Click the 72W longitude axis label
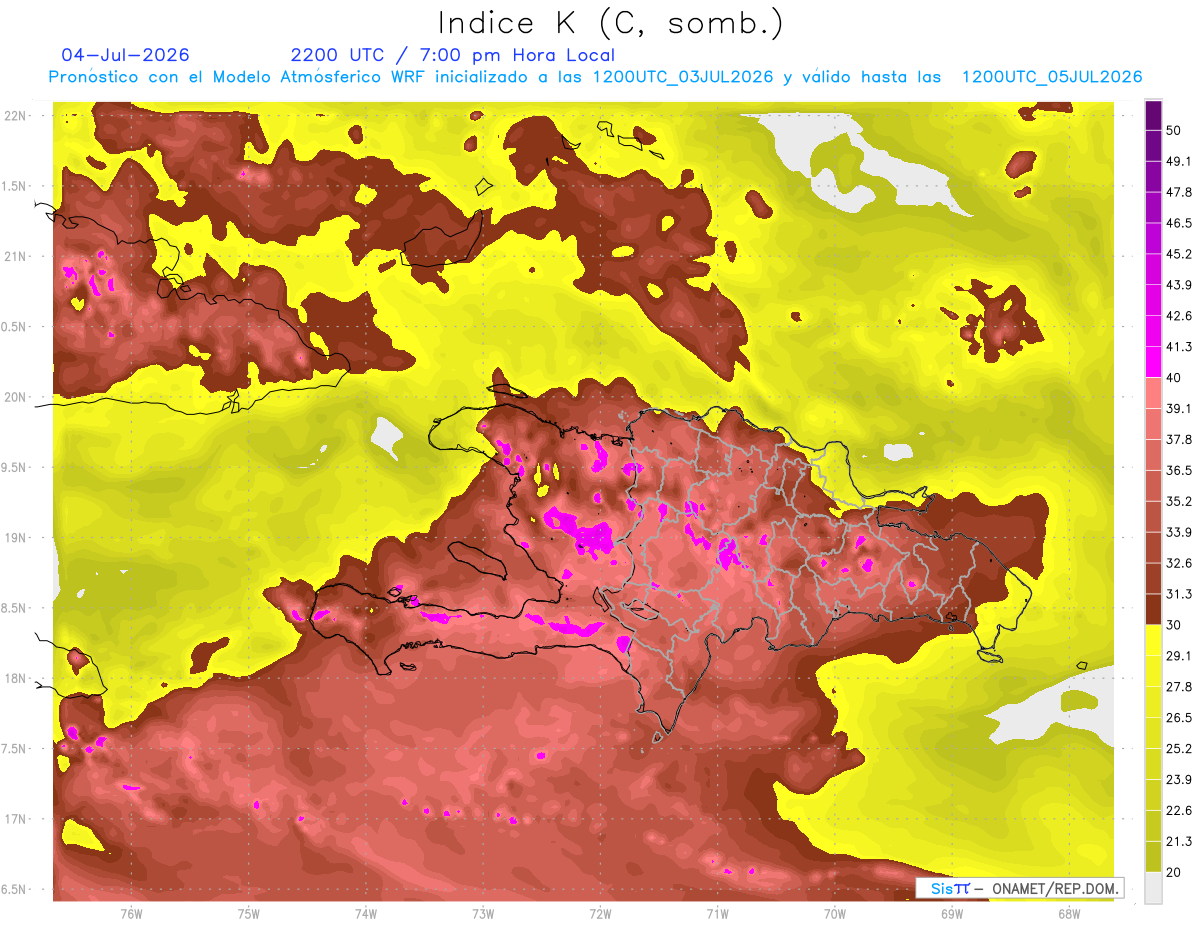The image size is (1200, 927). [x=600, y=914]
